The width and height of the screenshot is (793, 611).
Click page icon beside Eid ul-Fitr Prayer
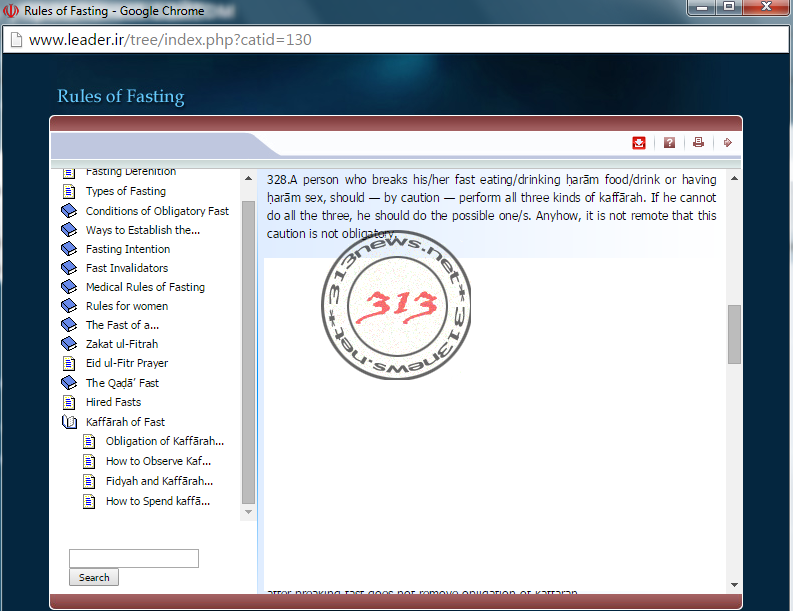click(x=68, y=363)
